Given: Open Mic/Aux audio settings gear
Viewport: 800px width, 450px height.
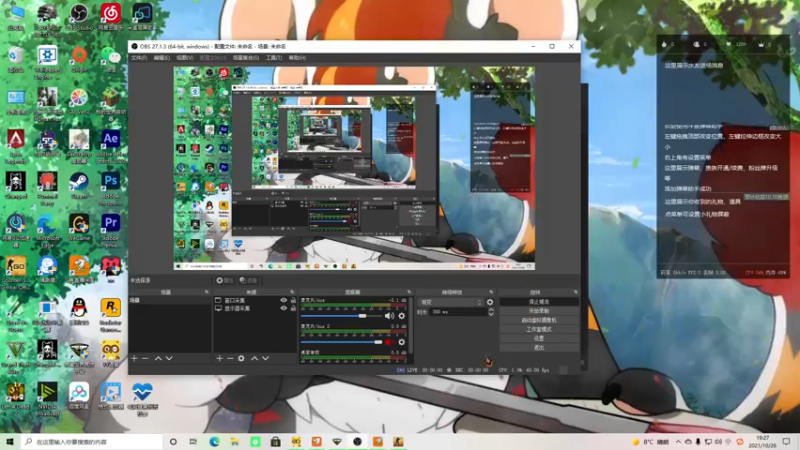Looking at the screenshot, I should click(402, 316).
